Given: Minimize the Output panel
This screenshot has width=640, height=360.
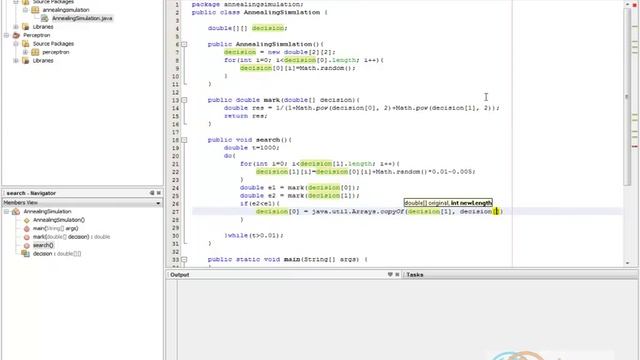Looking at the screenshot, I should [390, 275].
